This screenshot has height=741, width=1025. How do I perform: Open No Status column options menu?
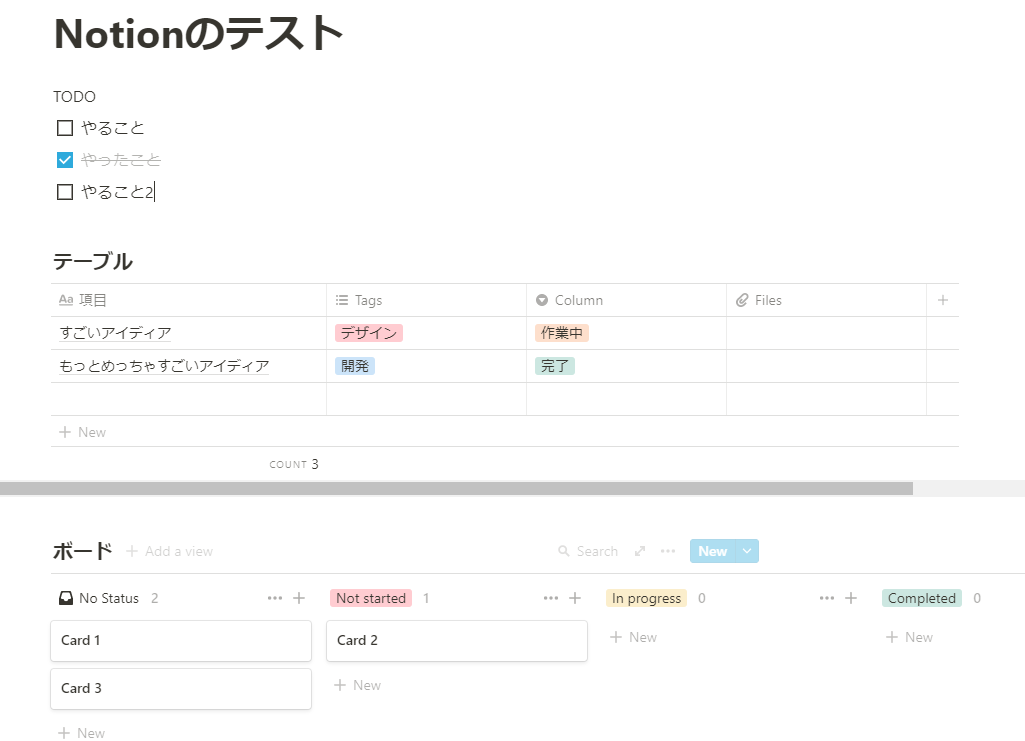pos(275,598)
